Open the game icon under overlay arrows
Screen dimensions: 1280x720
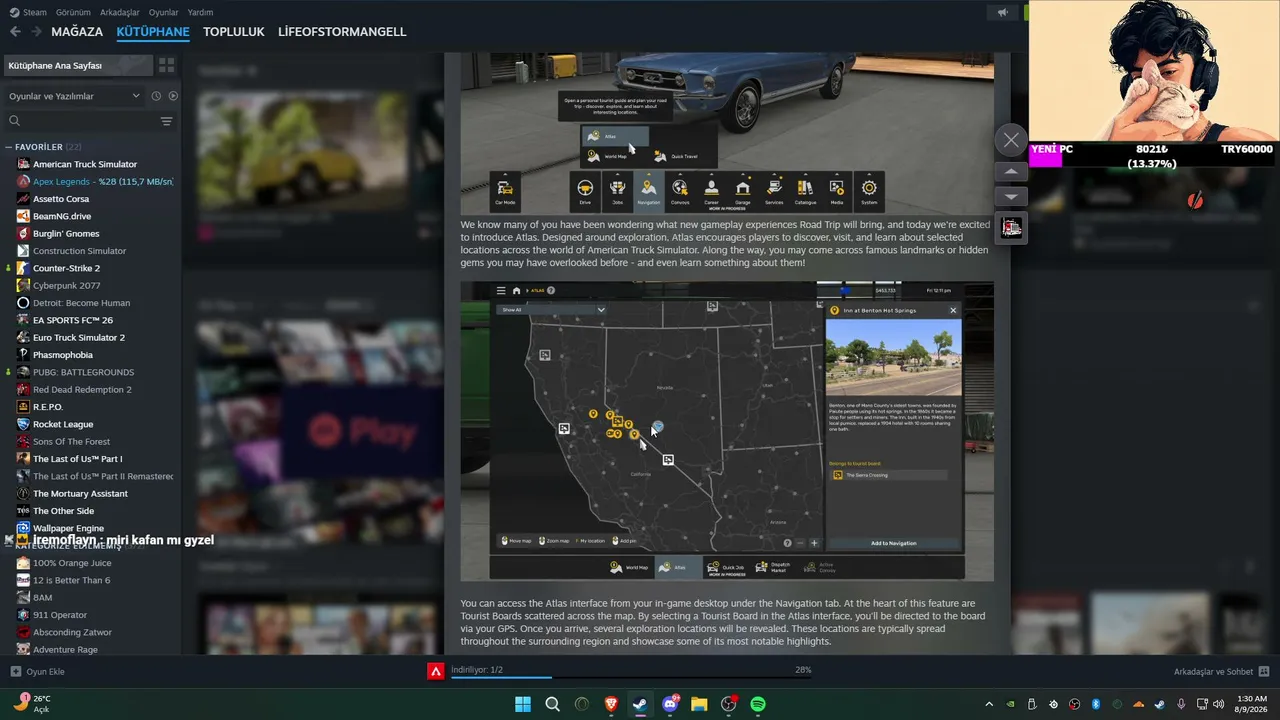[x=1011, y=228]
